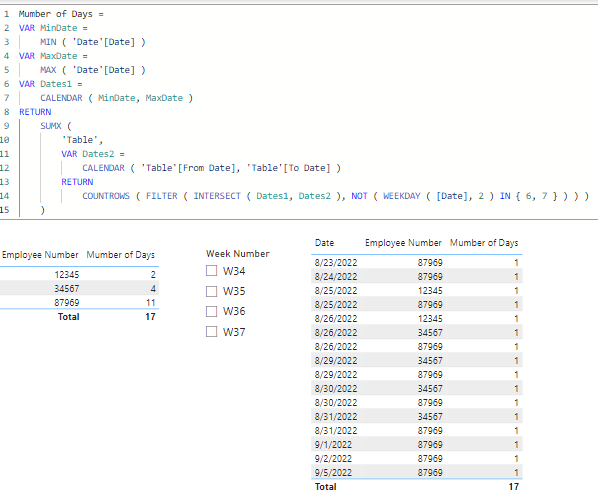Check the W35 week slicer box
Screen dimensions: 598x496
[211, 291]
